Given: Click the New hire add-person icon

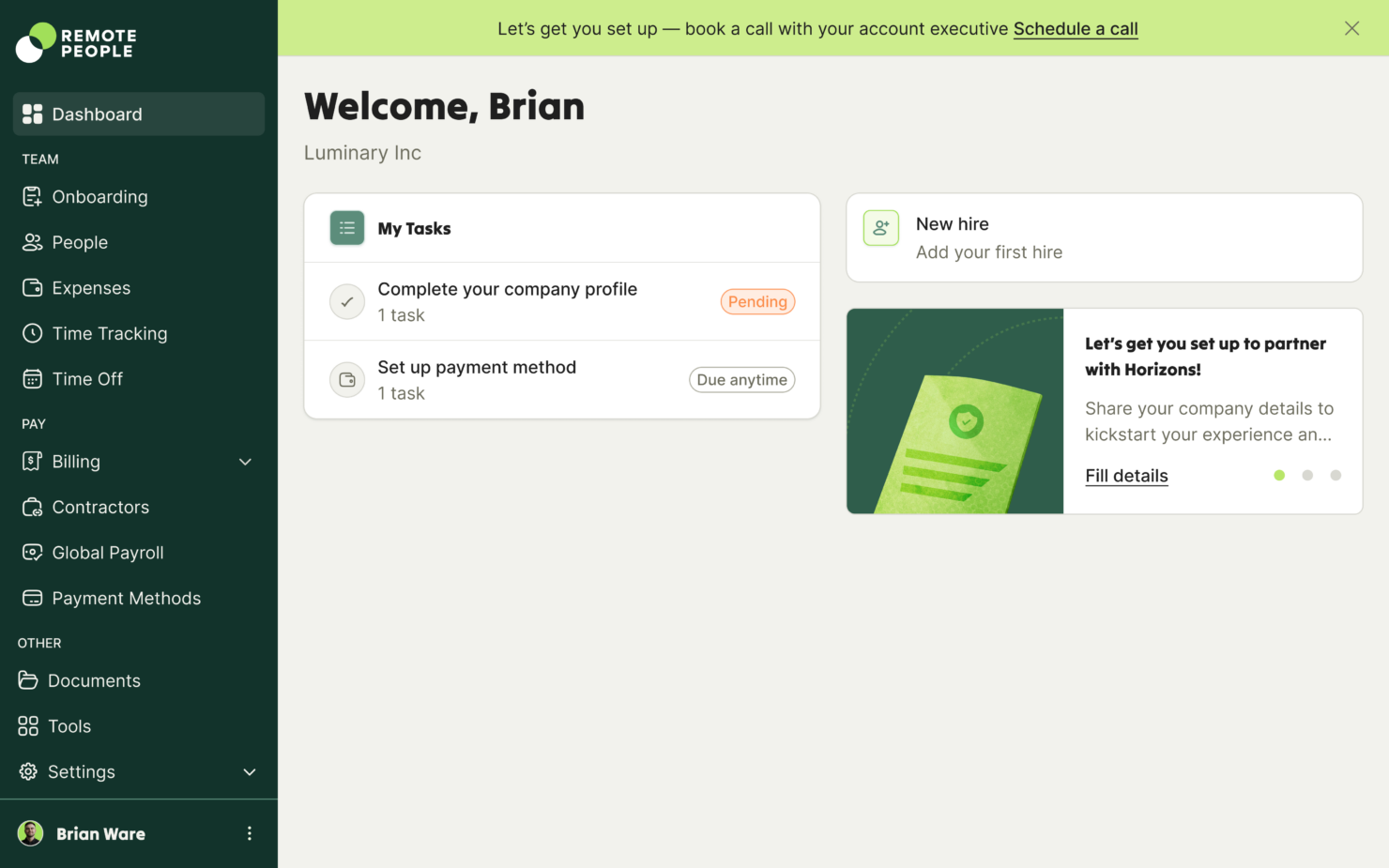Looking at the screenshot, I should (880, 227).
